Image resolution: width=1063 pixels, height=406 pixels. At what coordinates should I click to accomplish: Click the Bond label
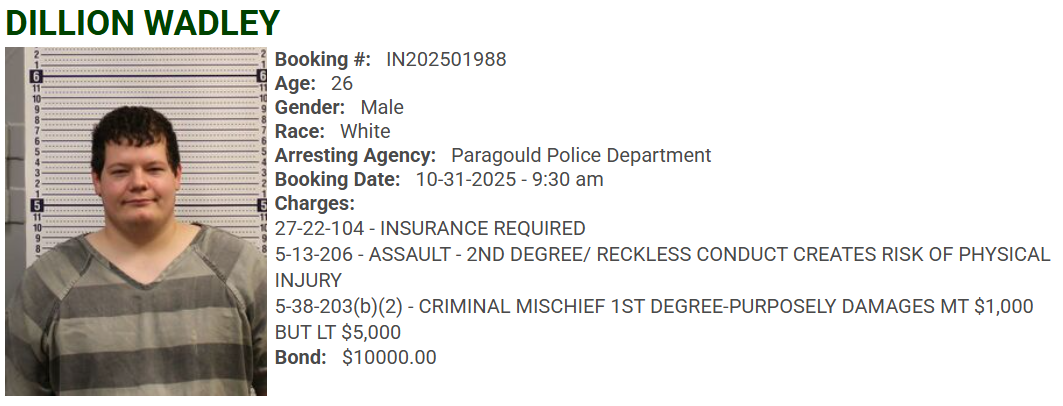pyautogui.click(x=300, y=357)
